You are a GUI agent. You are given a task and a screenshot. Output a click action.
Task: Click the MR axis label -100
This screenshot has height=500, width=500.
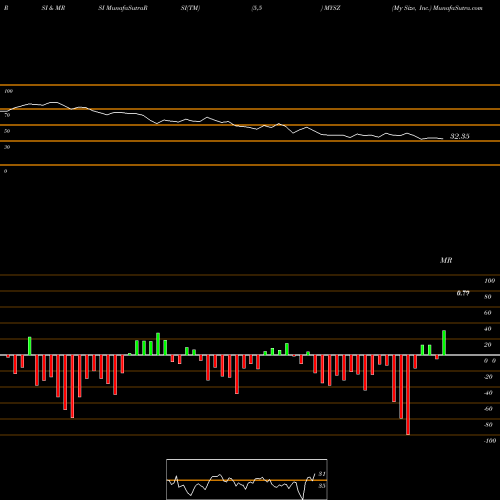click(490, 441)
